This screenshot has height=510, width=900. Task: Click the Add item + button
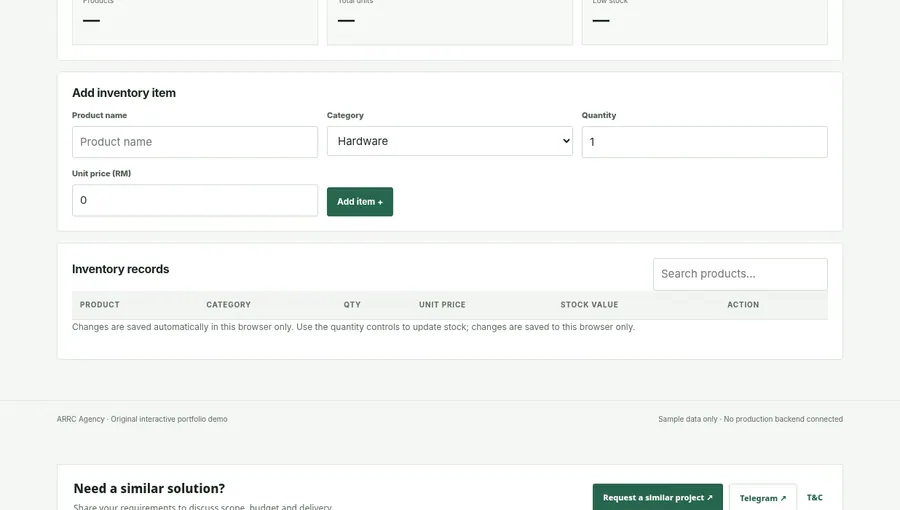[360, 201]
